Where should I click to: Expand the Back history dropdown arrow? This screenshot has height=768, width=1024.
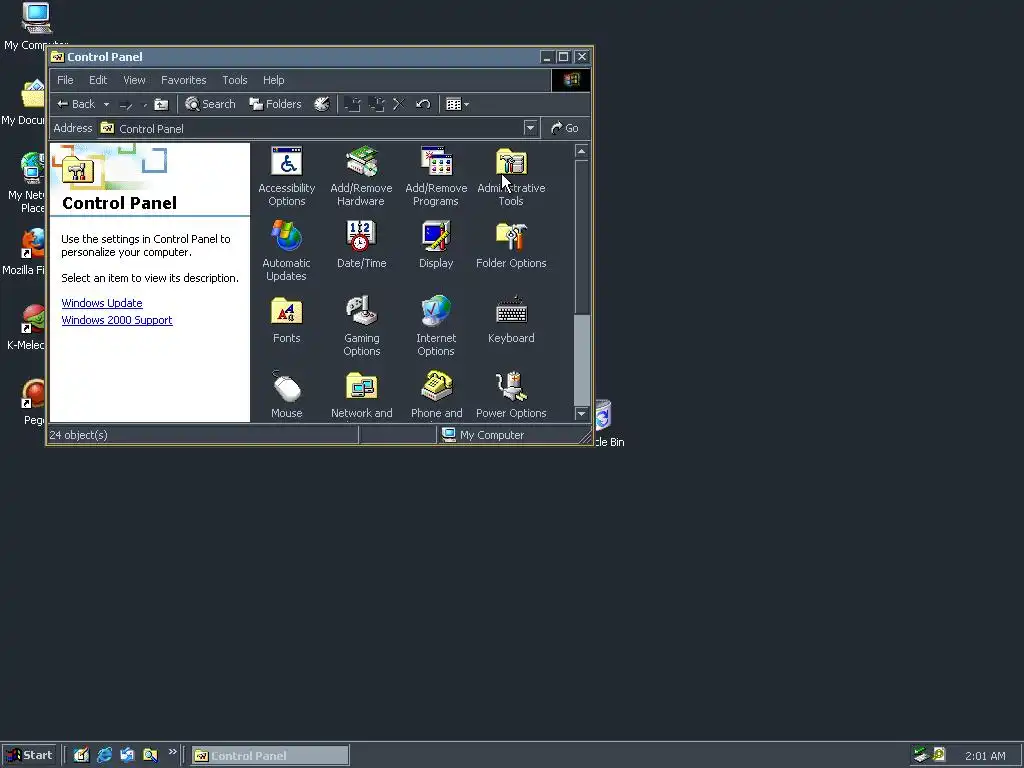106,104
